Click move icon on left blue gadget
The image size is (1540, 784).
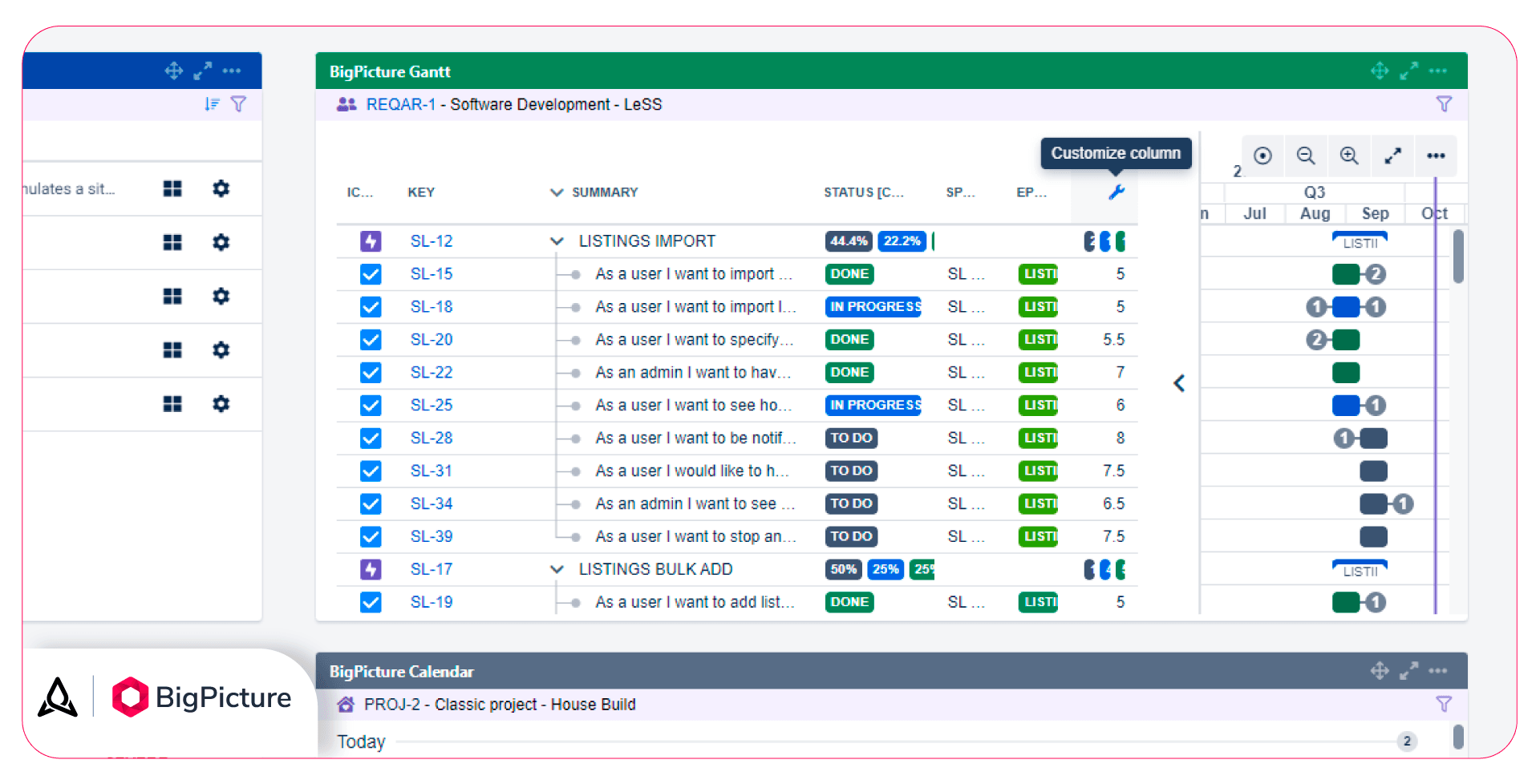point(174,71)
